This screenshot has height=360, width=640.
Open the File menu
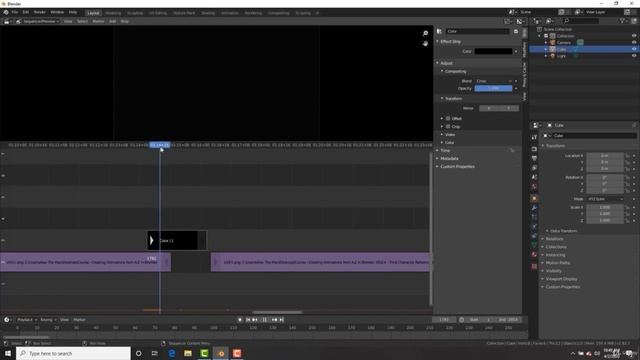point(15,12)
